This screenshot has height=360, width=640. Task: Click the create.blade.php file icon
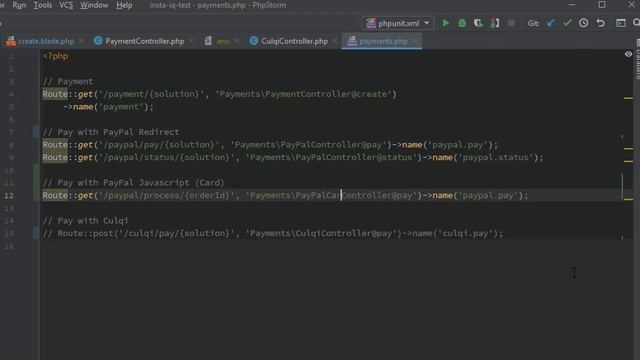[x=11, y=41]
